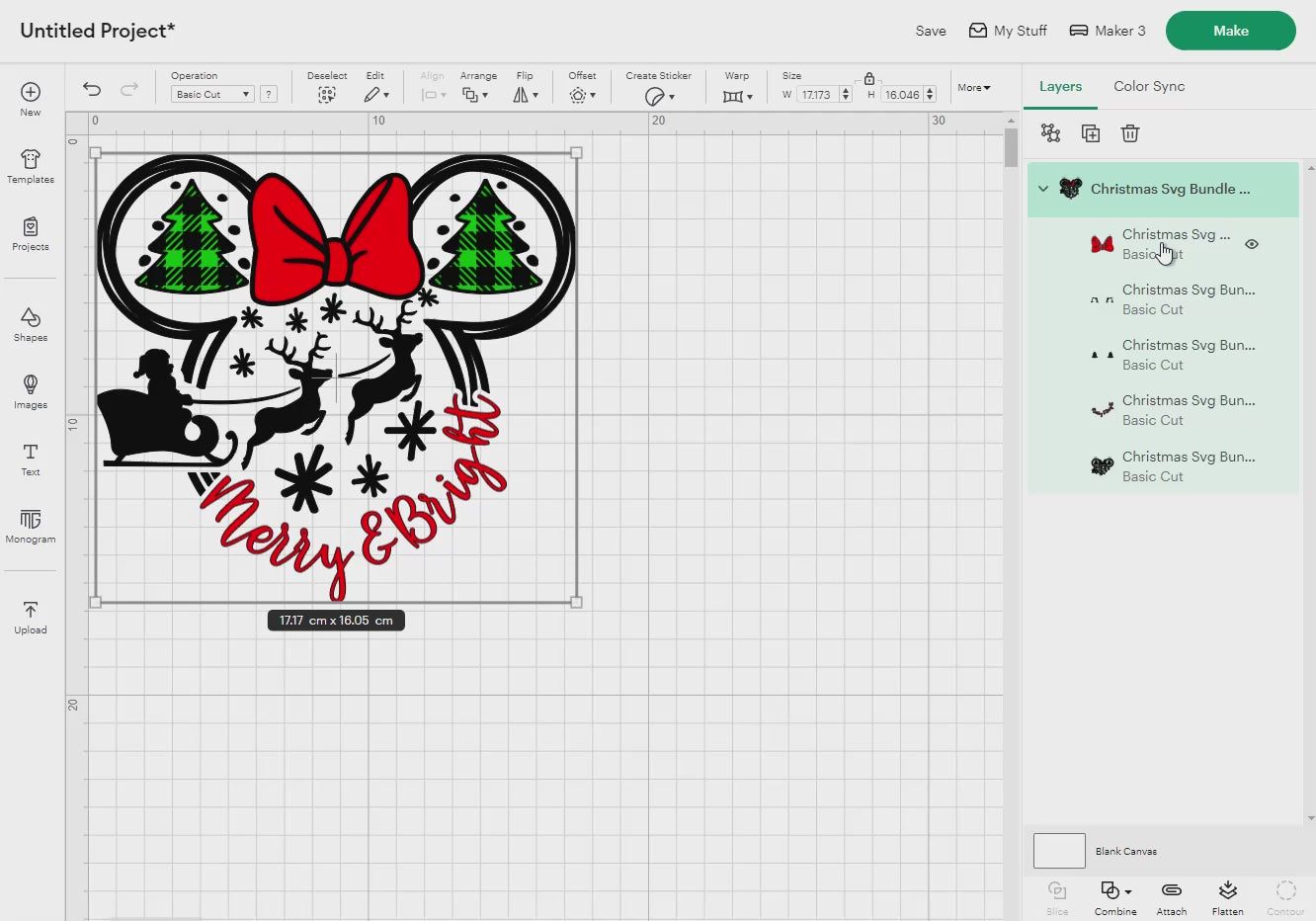This screenshot has width=1316, height=921.
Task: Open the Offset dropdown
Action: click(582, 95)
